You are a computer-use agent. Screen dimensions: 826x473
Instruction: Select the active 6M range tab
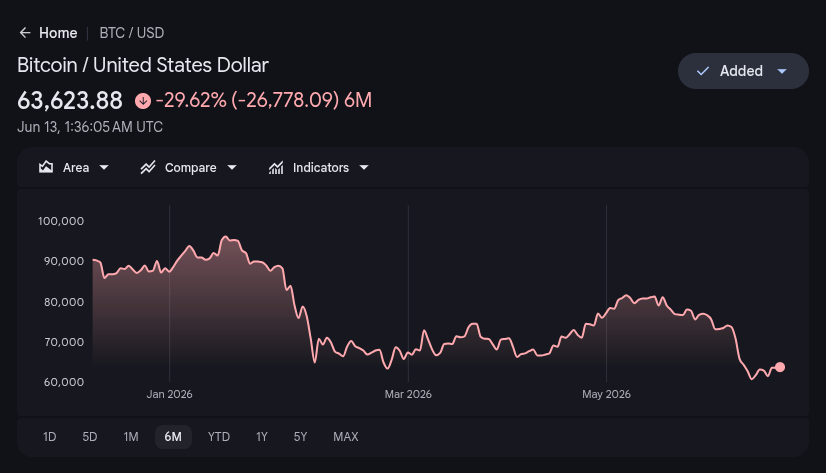tap(173, 437)
